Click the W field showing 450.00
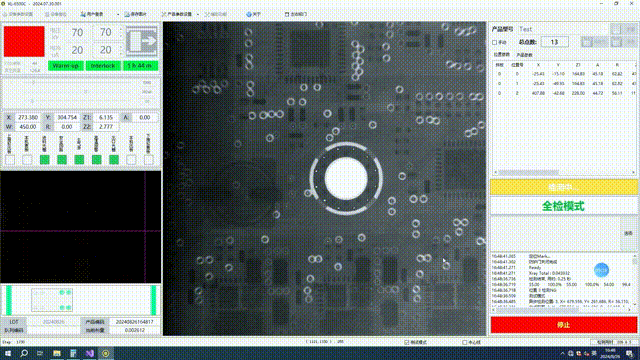 point(28,127)
